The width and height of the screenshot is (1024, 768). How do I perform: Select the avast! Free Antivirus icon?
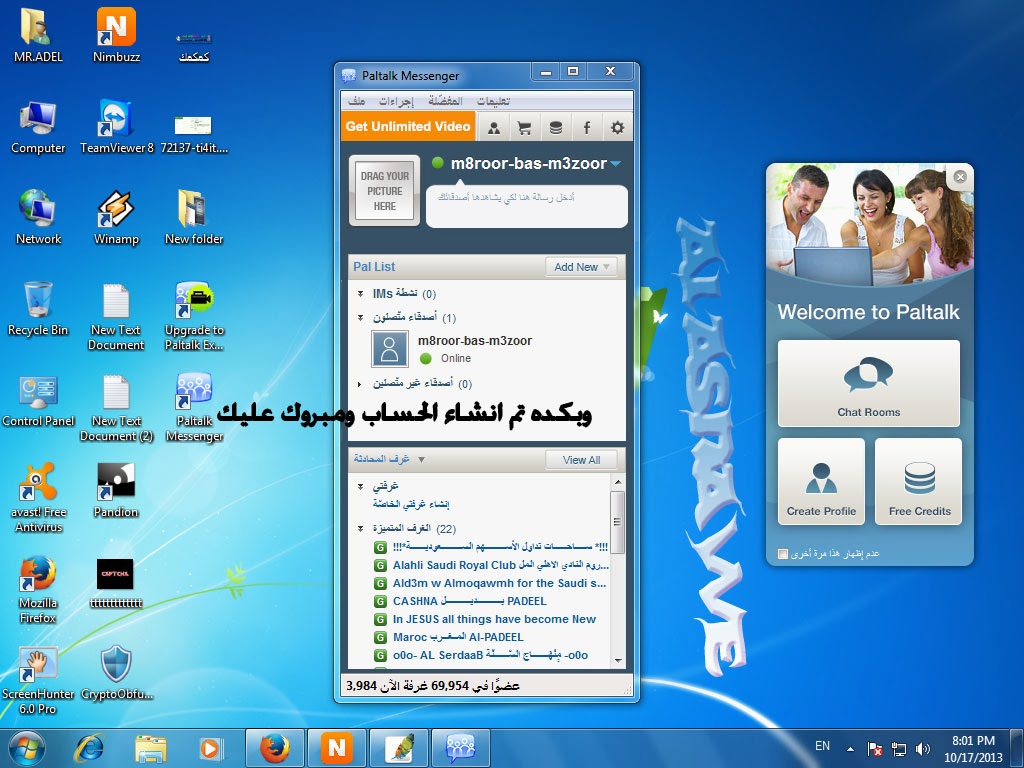[x=38, y=498]
